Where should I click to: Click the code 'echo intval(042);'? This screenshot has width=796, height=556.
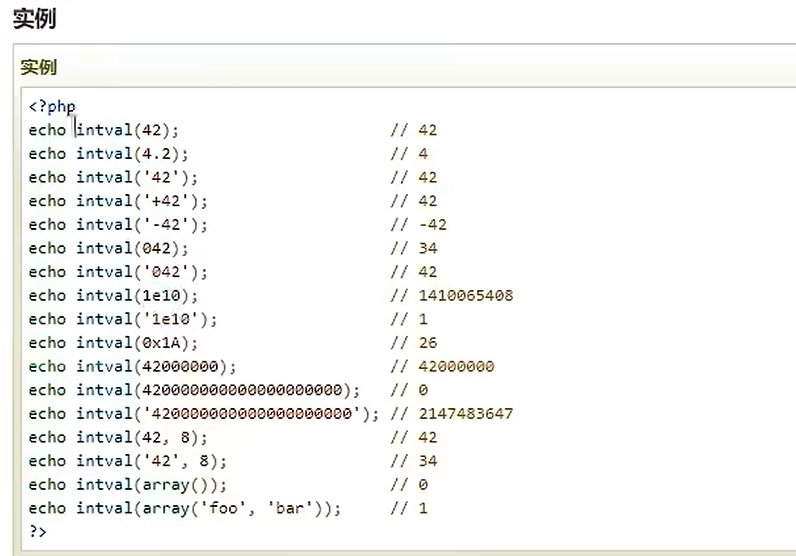click(x=108, y=248)
